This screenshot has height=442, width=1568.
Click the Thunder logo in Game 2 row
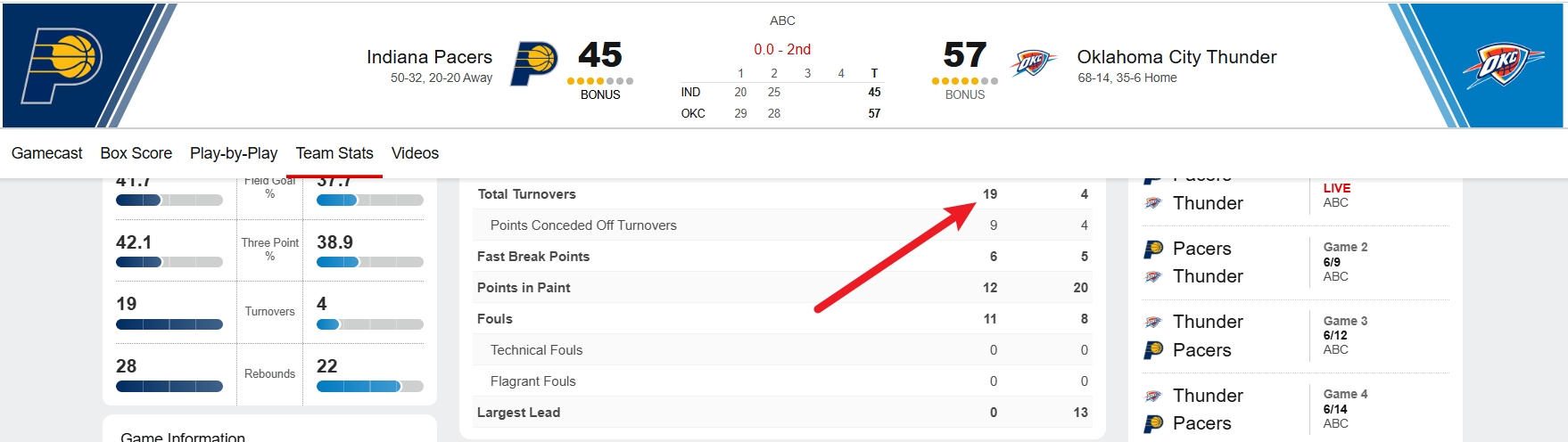[1153, 277]
